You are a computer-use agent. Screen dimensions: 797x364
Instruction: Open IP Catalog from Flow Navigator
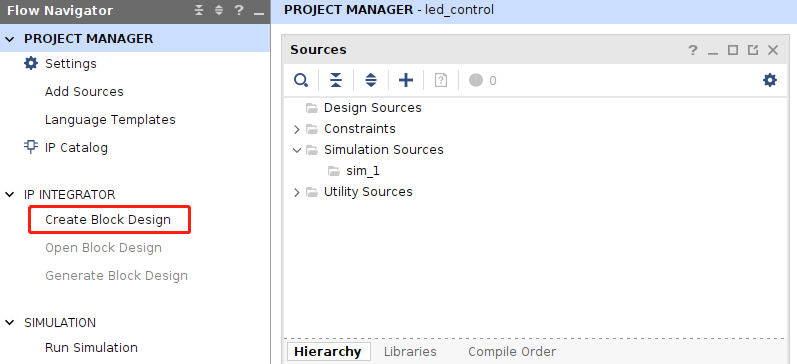pos(76,147)
